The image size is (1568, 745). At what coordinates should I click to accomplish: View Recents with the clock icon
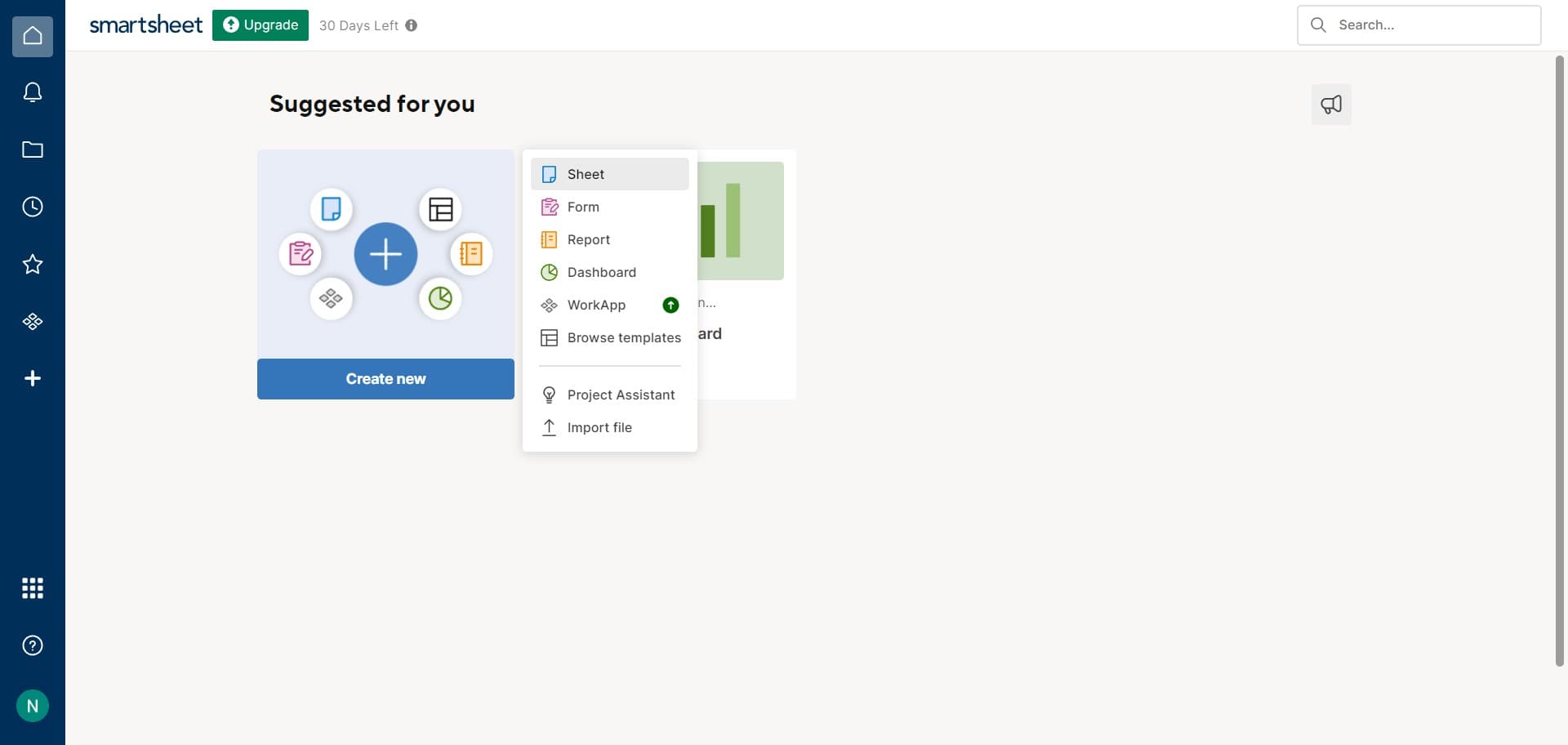pos(32,206)
